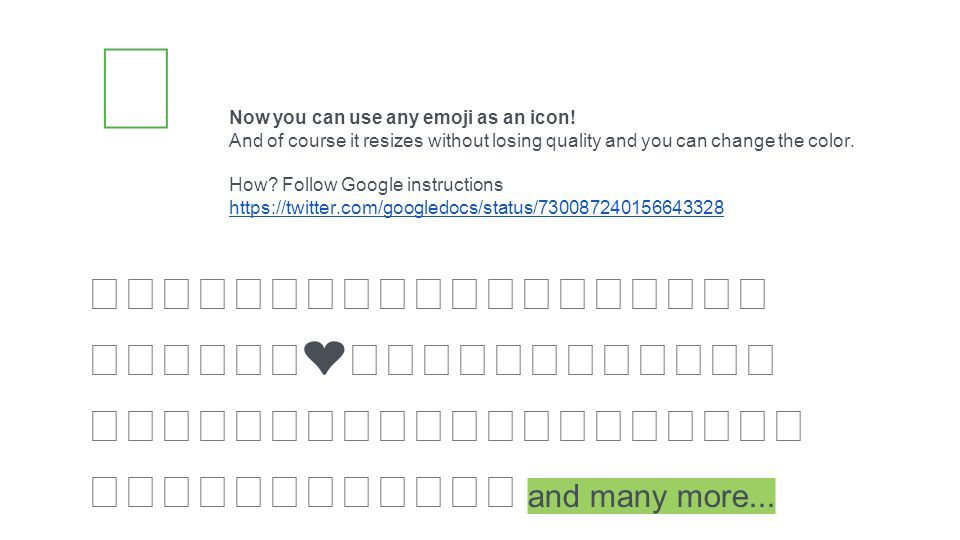Select the large green outlined placeholder box
The height and width of the screenshot is (540, 960).
point(136,88)
